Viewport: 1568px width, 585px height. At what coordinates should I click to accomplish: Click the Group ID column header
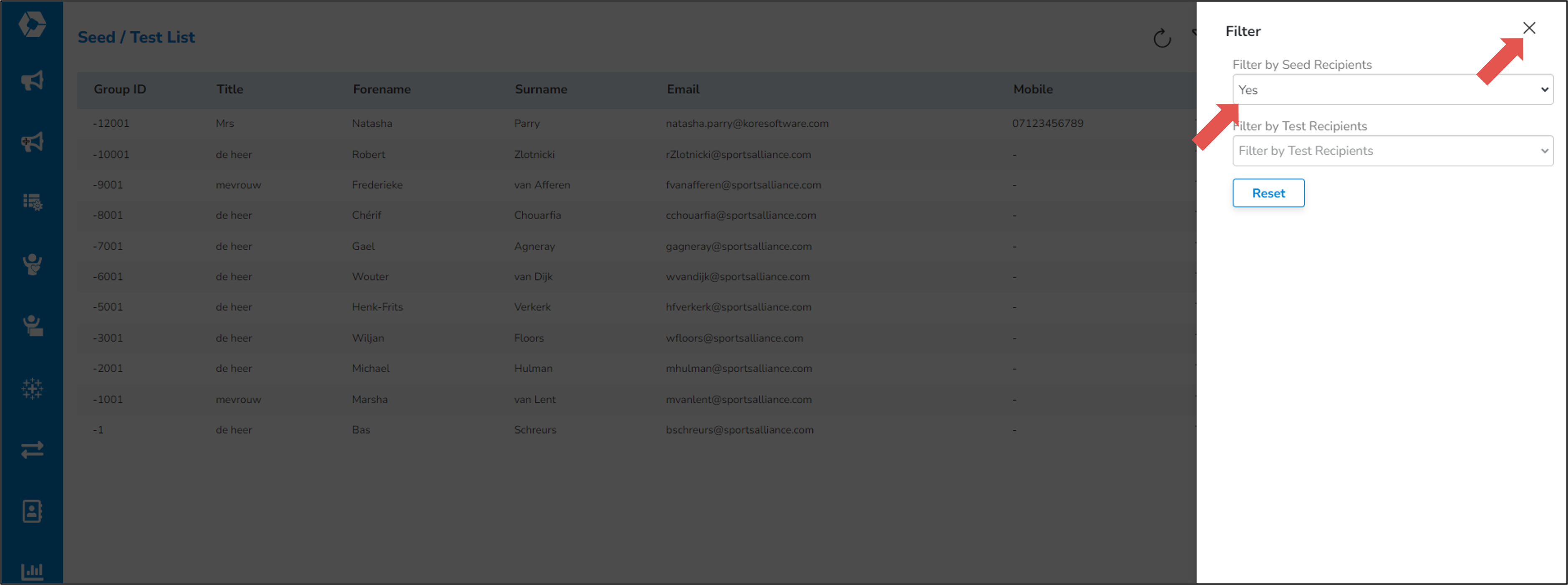[x=120, y=89]
